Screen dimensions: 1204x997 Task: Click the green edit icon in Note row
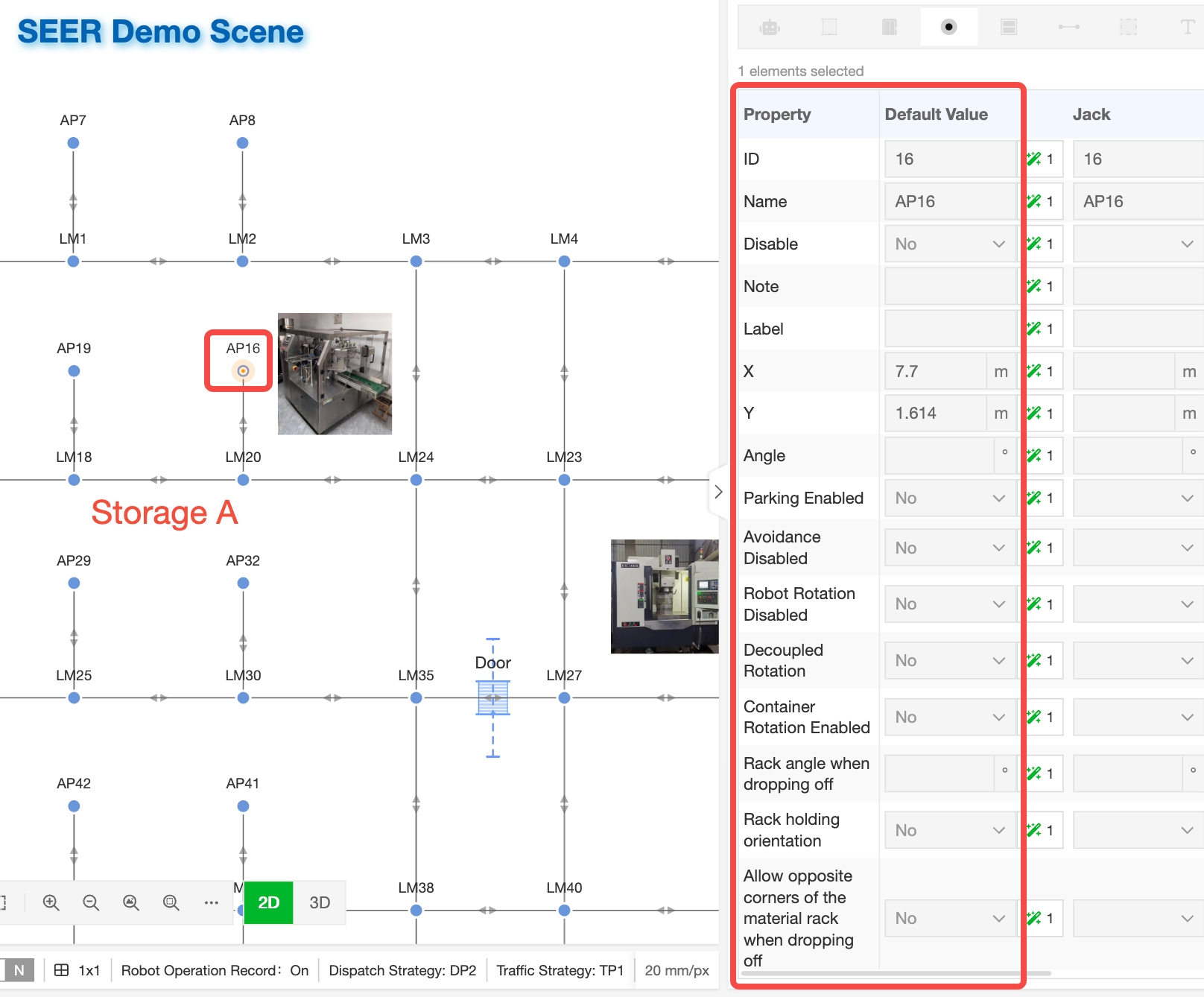tap(1033, 286)
